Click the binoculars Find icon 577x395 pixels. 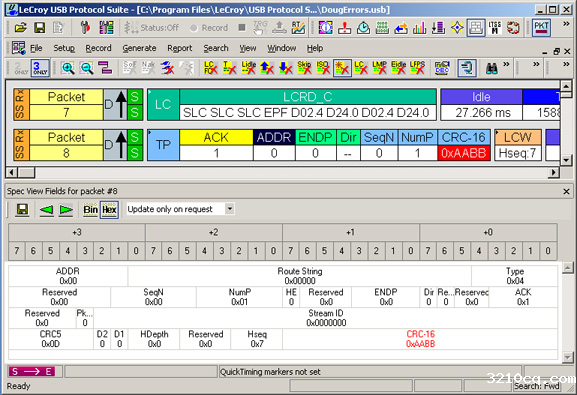coord(492,68)
